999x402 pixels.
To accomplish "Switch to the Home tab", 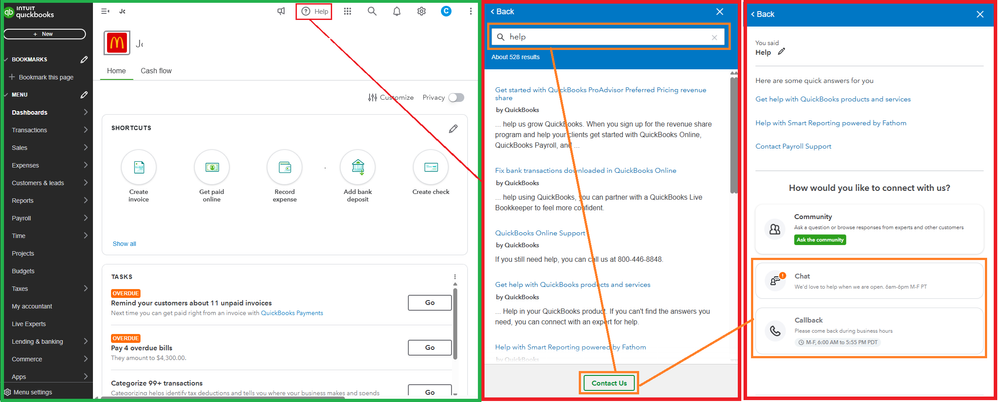I will pos(116,71).
